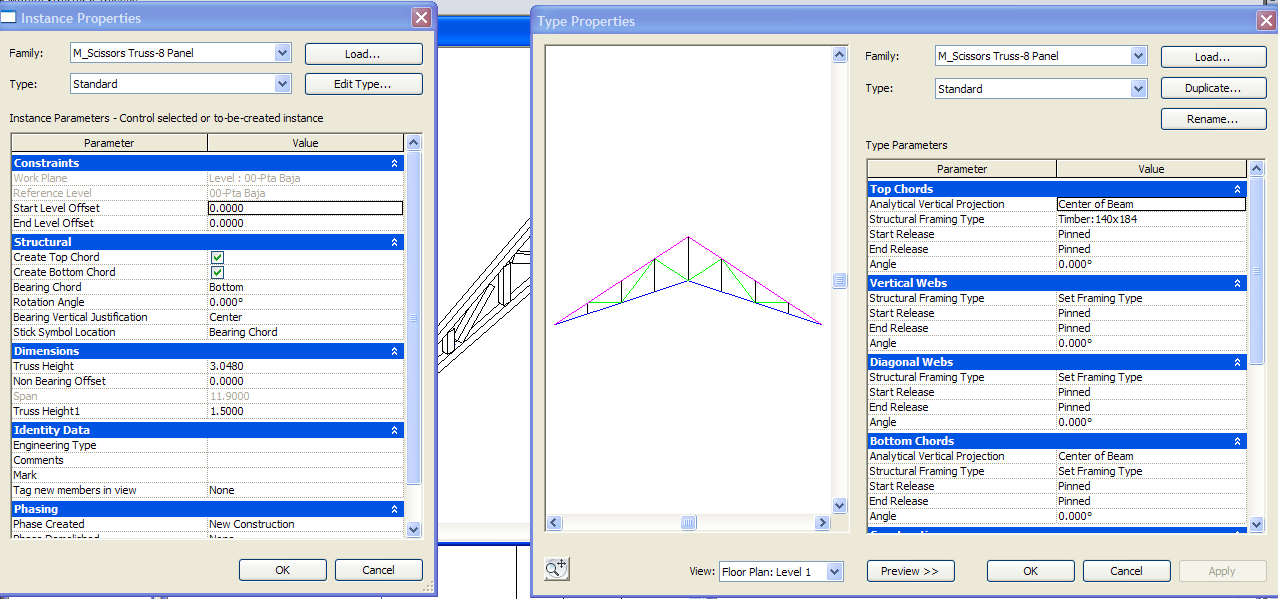Click the zoom magnifier icon under the preview

pyautogui.click(x=556, y=569)
